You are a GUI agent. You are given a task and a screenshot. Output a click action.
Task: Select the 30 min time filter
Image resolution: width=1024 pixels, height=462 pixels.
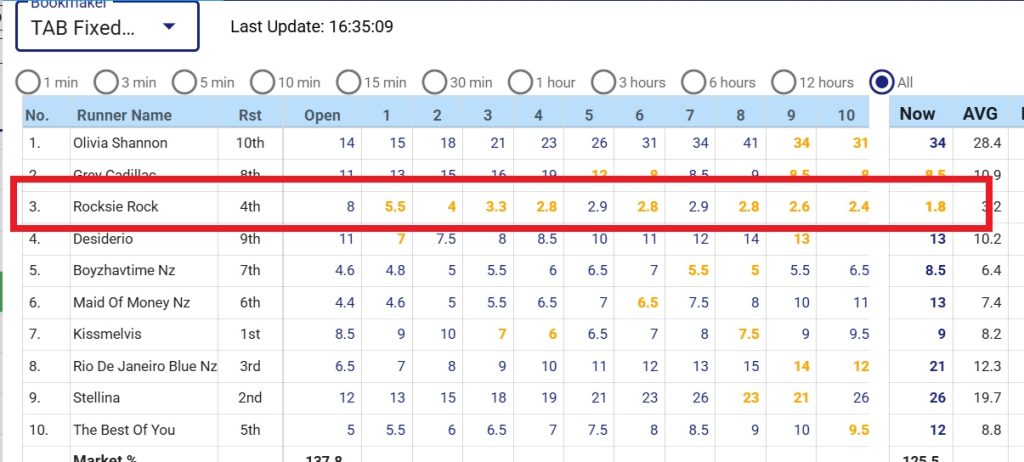pyautogui.click(x=434, y=82)
